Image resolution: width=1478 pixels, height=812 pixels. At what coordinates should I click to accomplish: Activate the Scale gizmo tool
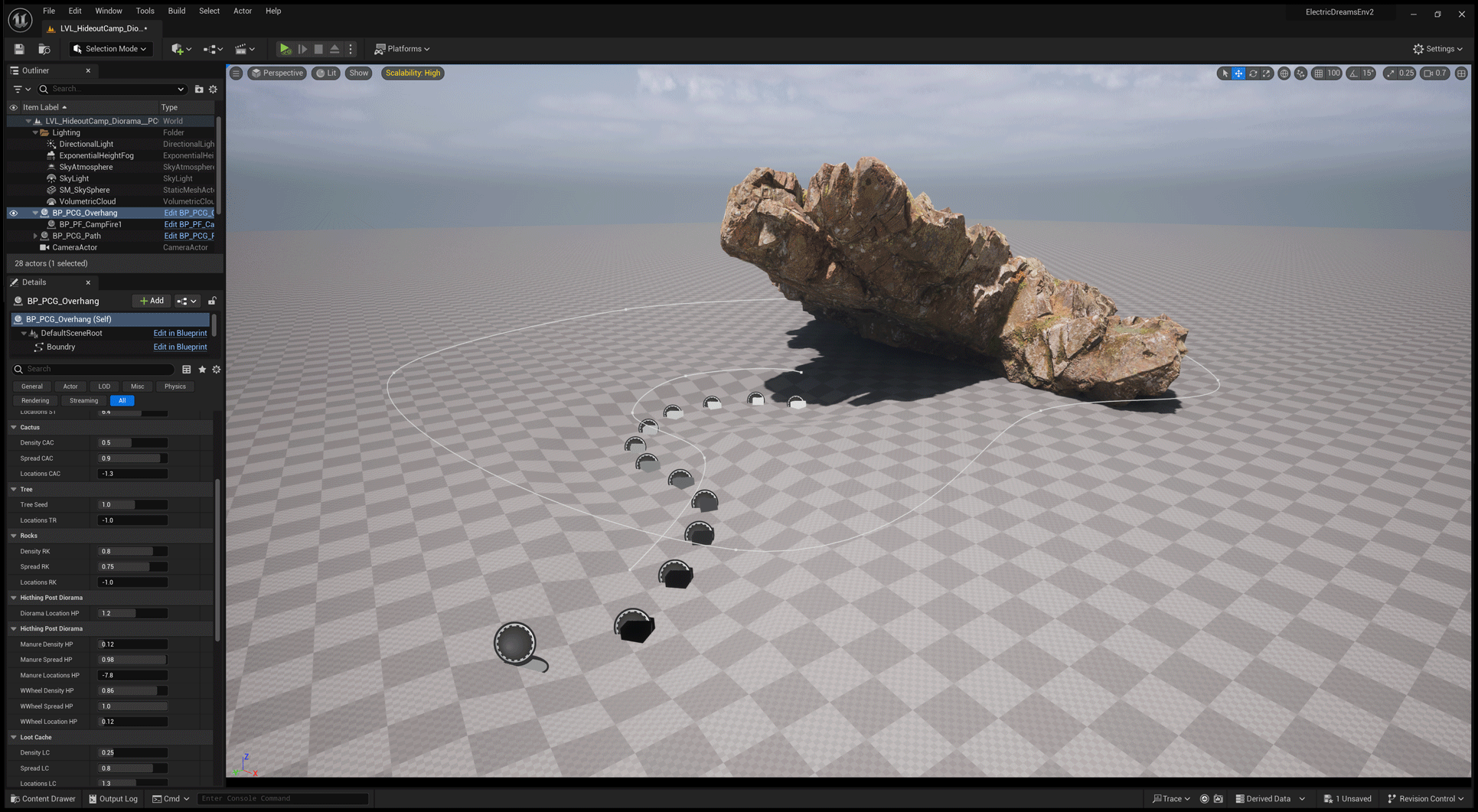(1267, 73)
